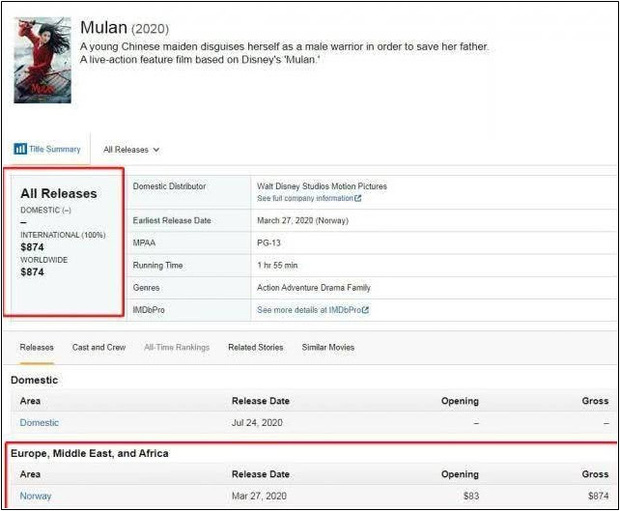
Task: Click the All Releases summary heading
Action: [x=59, y=193]
